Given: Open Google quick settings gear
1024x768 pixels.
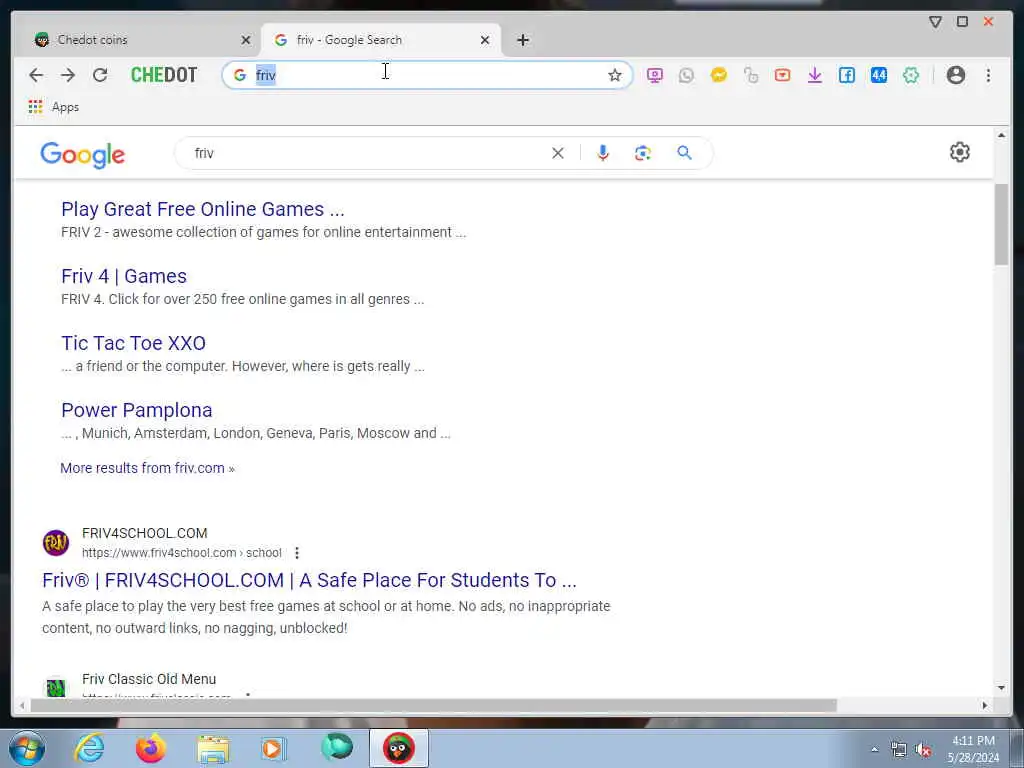Looking at the screenshot, I should (959, 152).
